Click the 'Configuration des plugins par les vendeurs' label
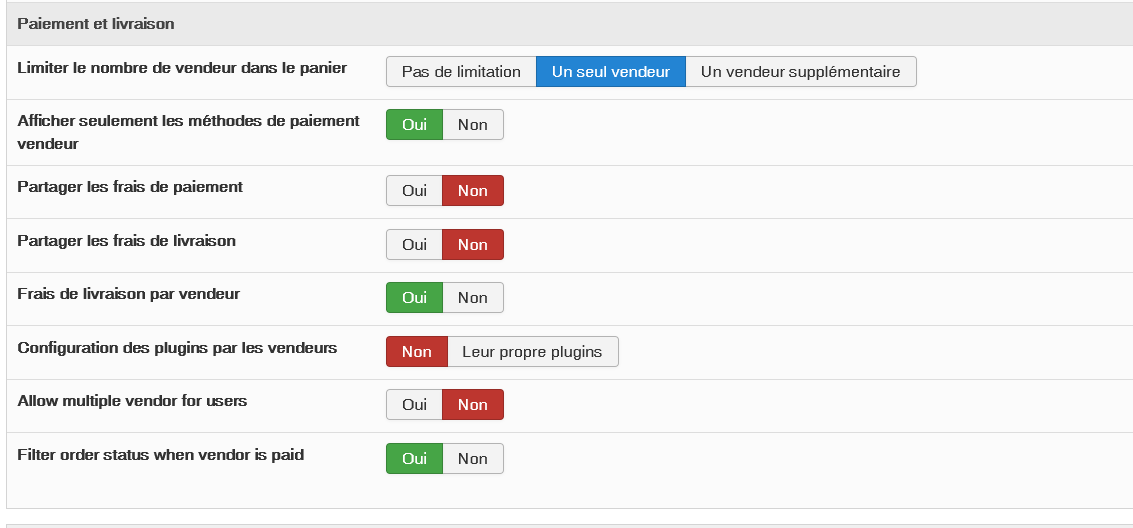 pos(177,348)
